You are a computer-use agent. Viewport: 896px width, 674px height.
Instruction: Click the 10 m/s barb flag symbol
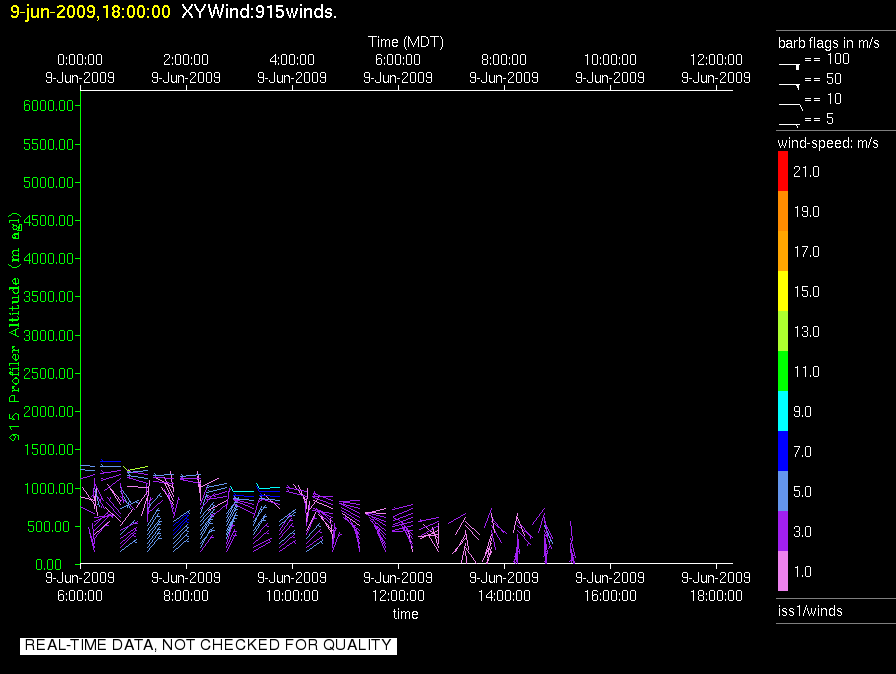790,102
